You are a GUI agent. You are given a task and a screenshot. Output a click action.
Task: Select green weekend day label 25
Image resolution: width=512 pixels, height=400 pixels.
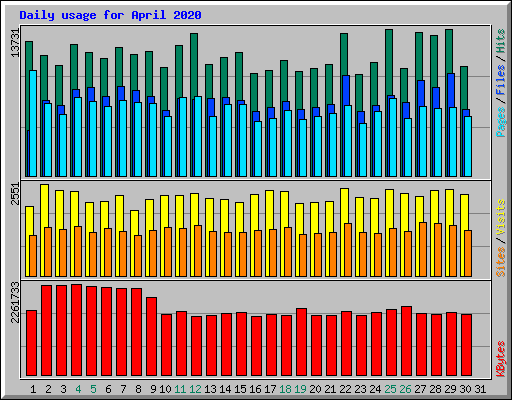click(390, 389)
